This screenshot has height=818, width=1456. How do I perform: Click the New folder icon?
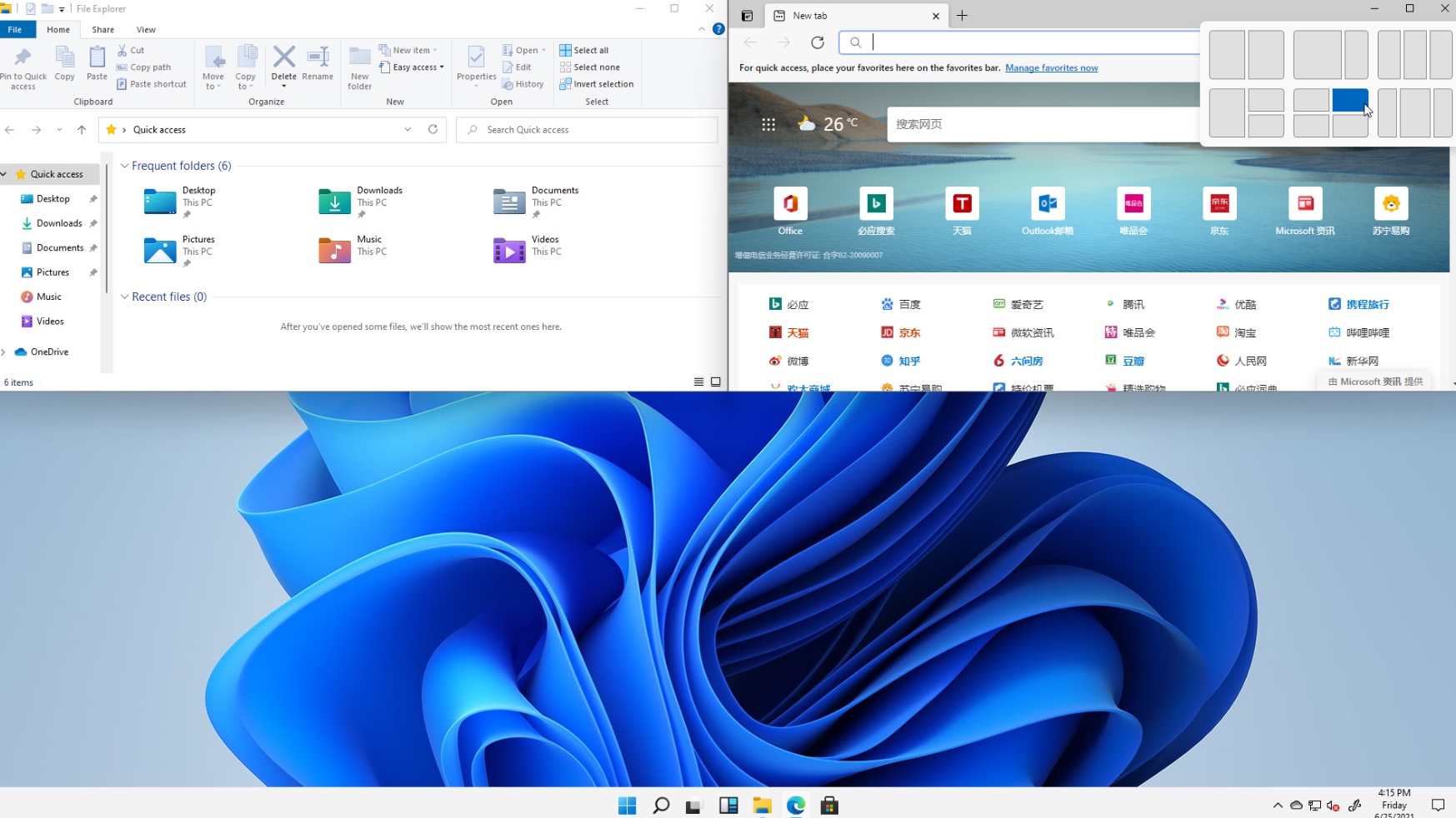359,58
